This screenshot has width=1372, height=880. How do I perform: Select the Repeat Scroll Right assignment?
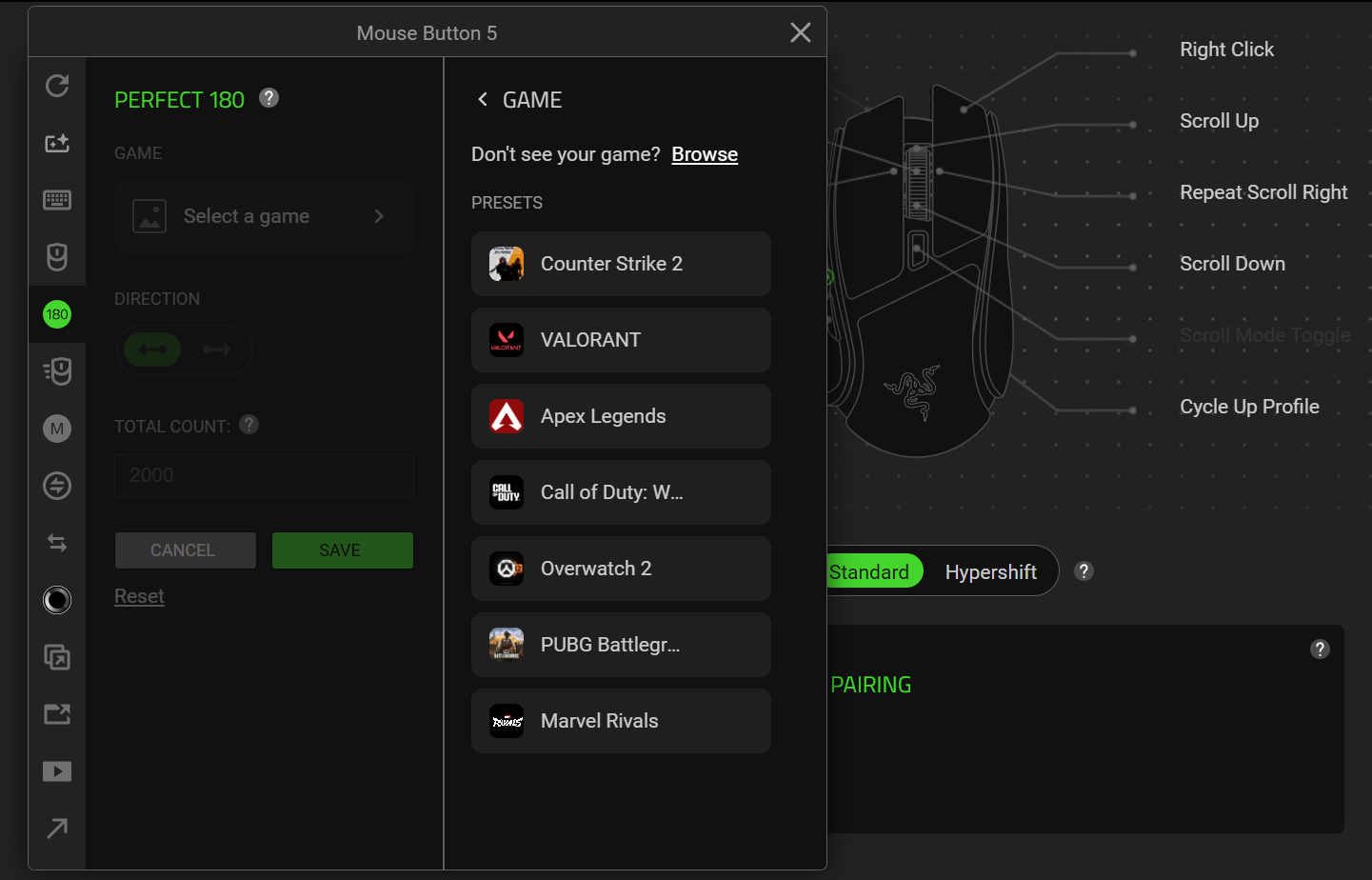coord(1263,192)
